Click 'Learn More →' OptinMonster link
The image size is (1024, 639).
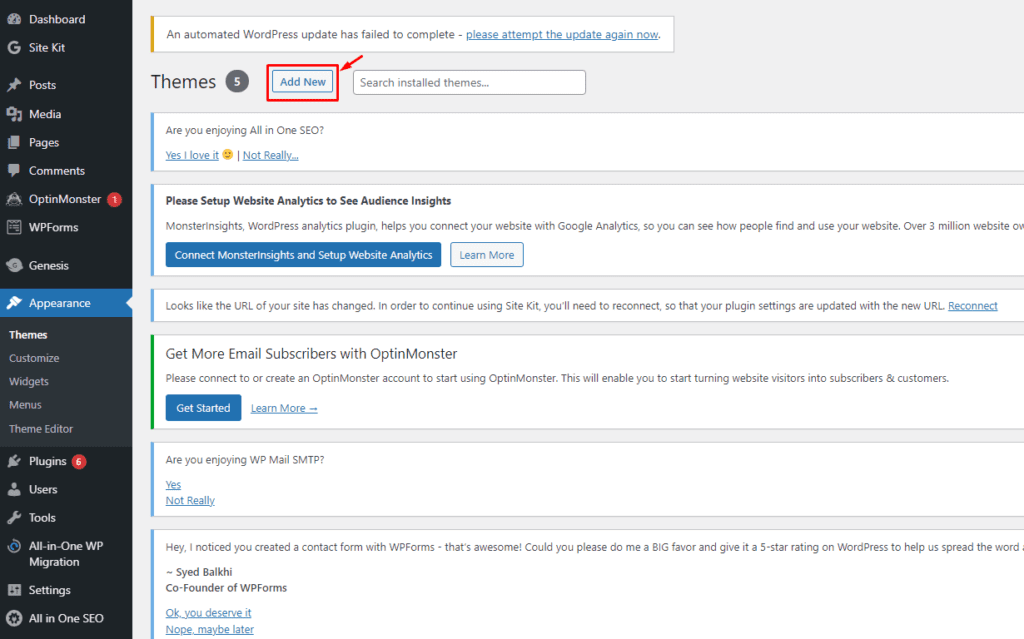[x=284, y=408]
